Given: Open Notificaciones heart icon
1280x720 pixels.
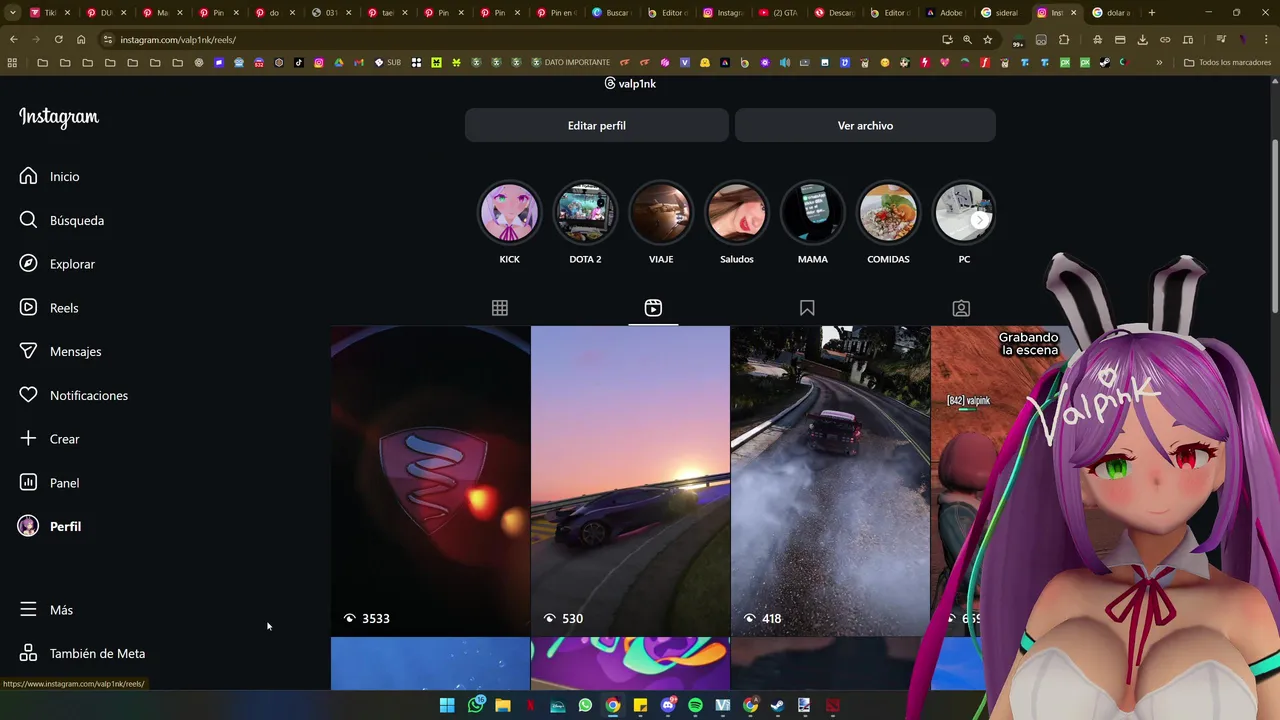Looking at the screenshot, I should point(28,395).
